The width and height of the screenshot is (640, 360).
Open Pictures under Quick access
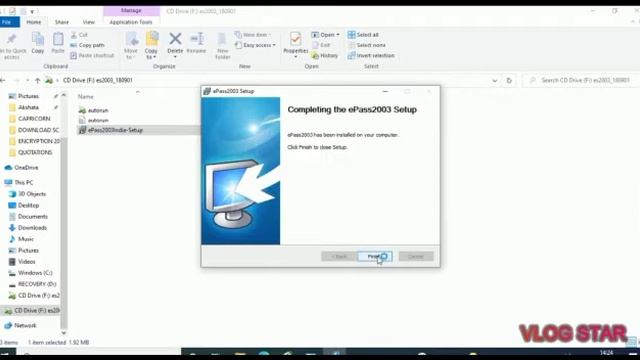point(28,96)
